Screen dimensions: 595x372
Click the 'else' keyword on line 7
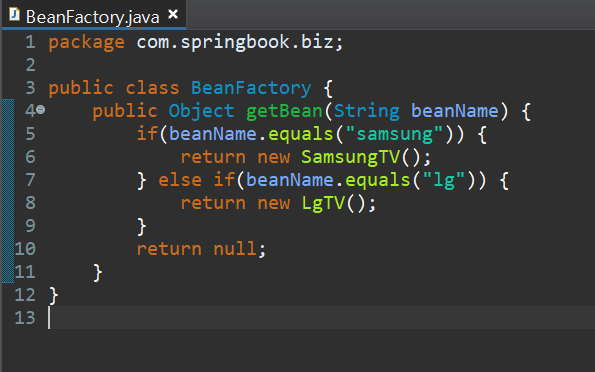tap(180, 180)
